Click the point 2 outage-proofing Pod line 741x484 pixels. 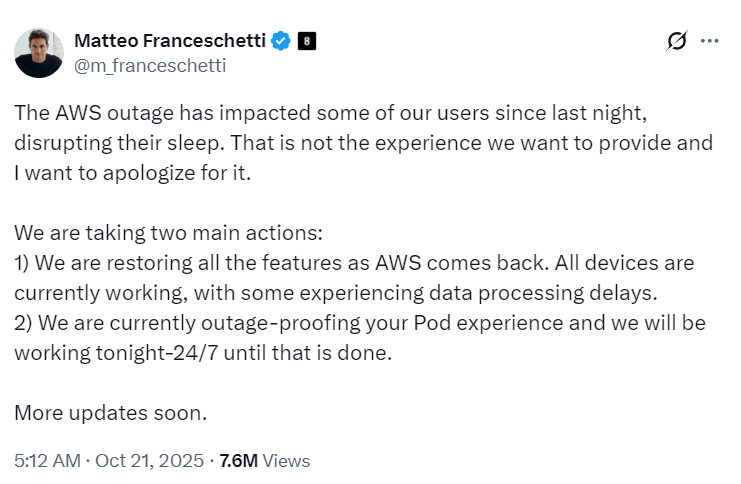(360, 323)
